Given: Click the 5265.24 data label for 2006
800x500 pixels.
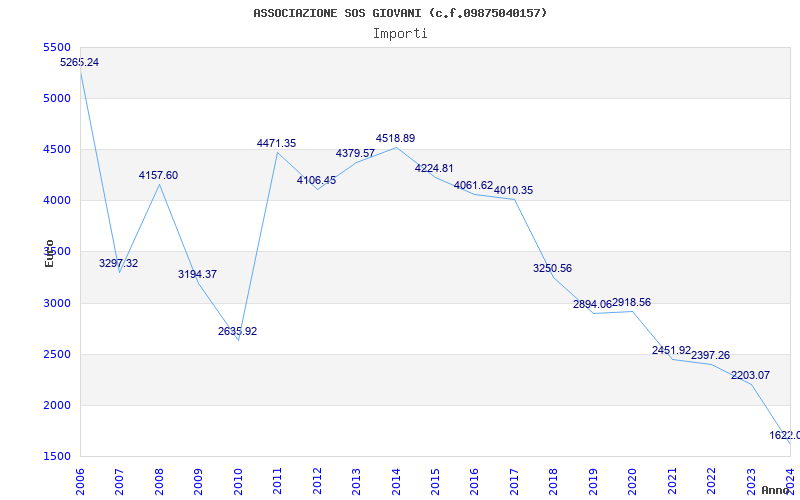Looking at the screenshot, I should pos(80,62).
